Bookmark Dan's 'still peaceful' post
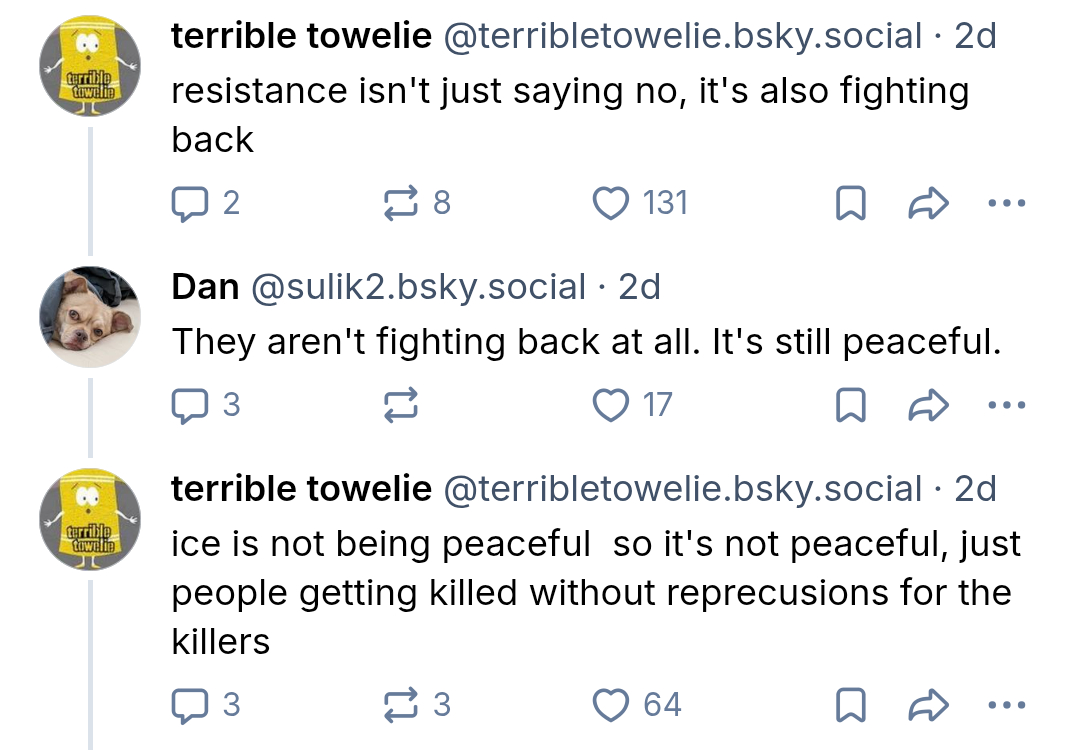This screenshot has height=750, width=1080. [850, 406]
